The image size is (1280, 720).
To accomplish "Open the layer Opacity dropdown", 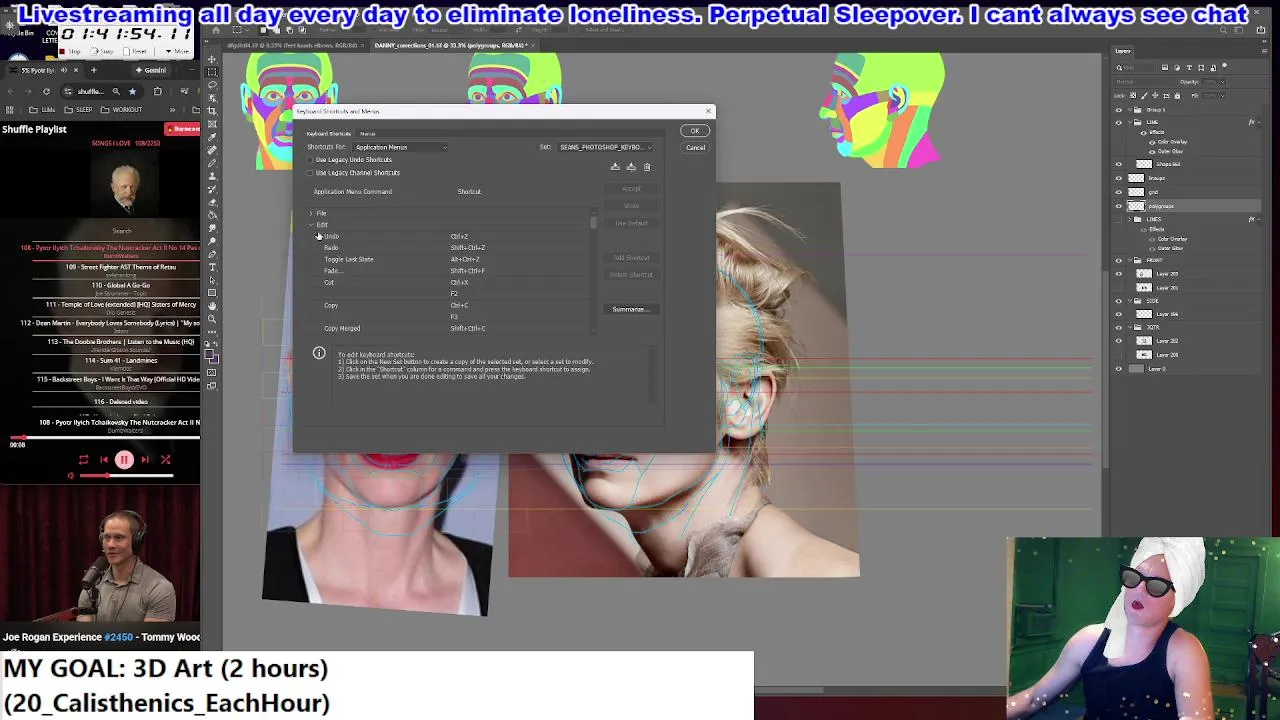I will (1222, 81).
